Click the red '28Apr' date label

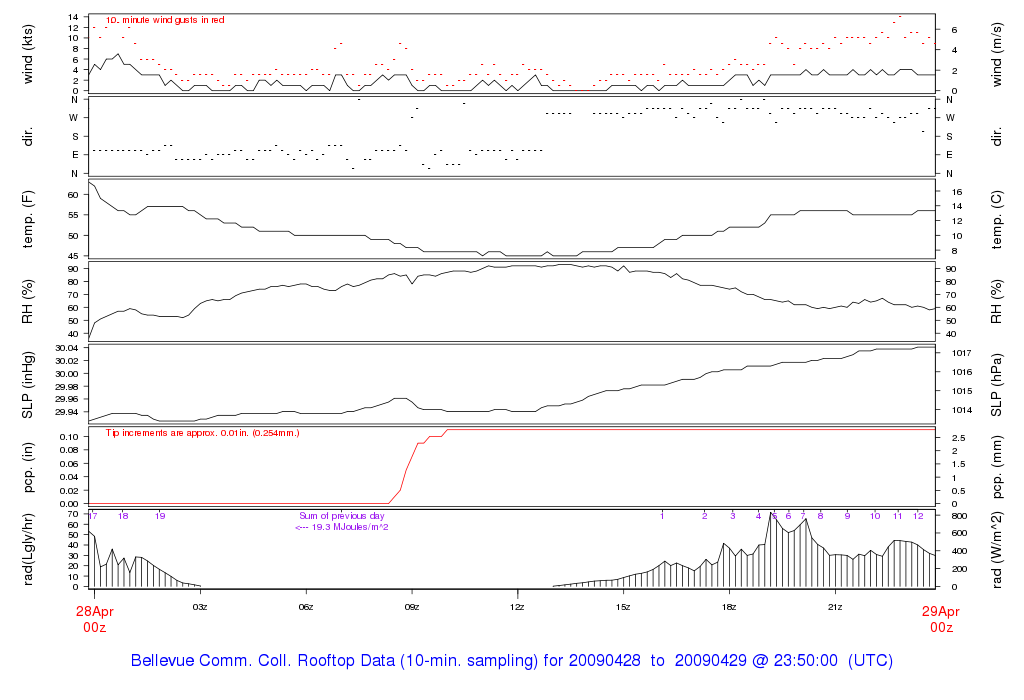tap(95, 612)
